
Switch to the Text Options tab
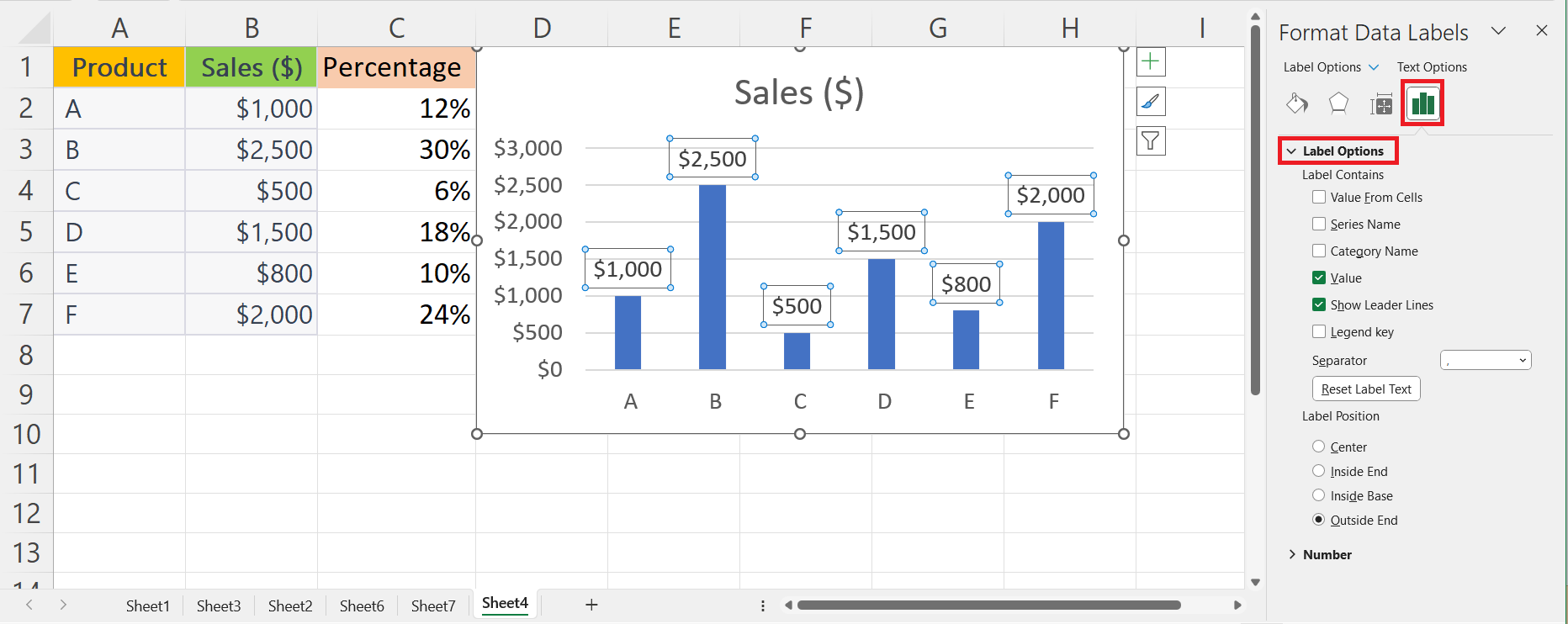(1432, 67)
